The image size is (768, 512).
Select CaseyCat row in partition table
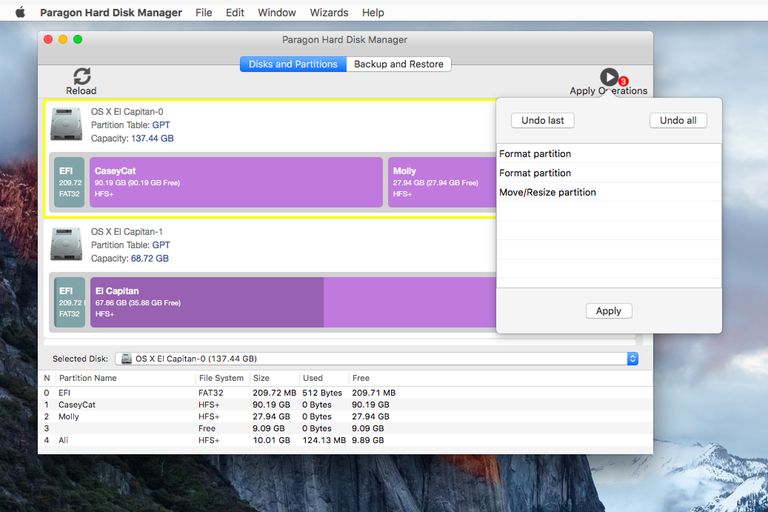(x=345, y=405)
